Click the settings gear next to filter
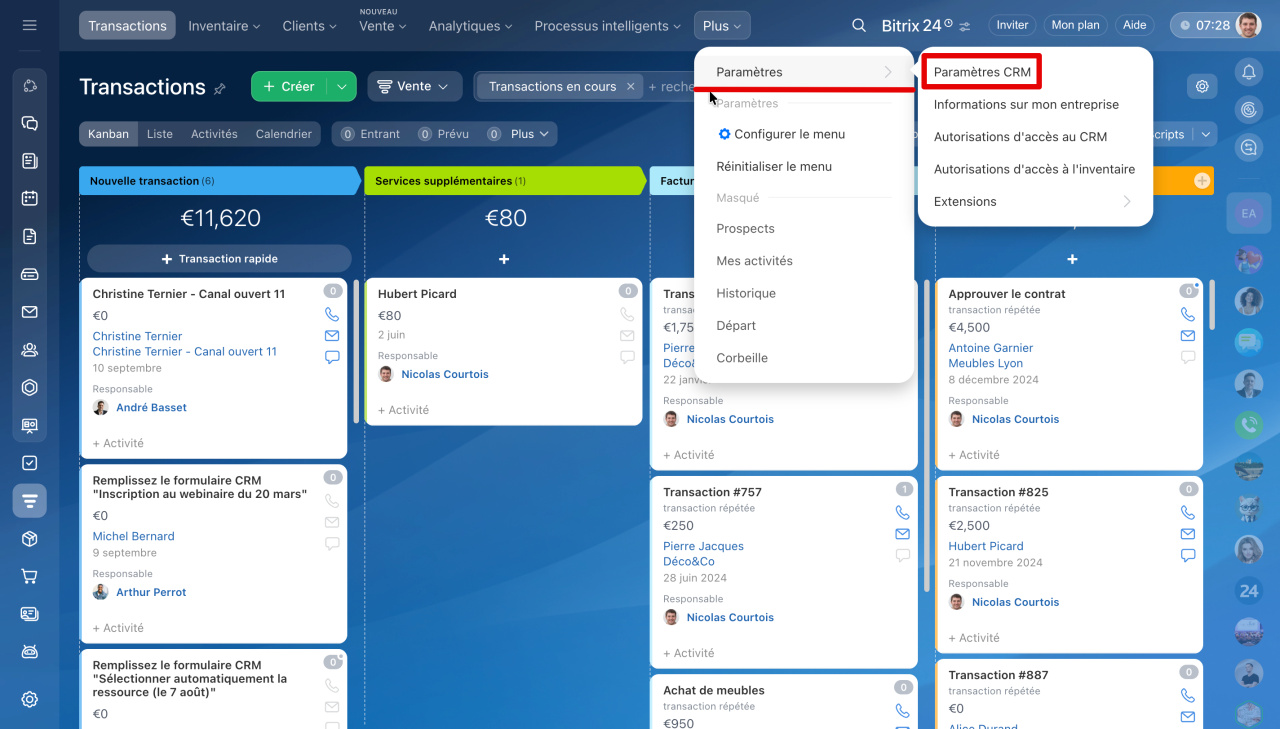The width and height of the screenshot is (1280, 729). pos(1202,86)
